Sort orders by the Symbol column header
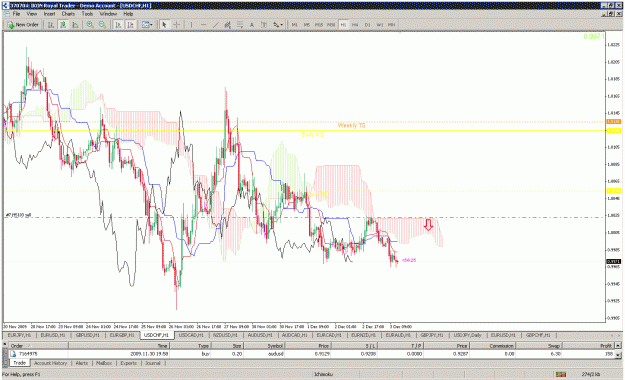Viewport: 625px width, 380px height. pos(263,346)
